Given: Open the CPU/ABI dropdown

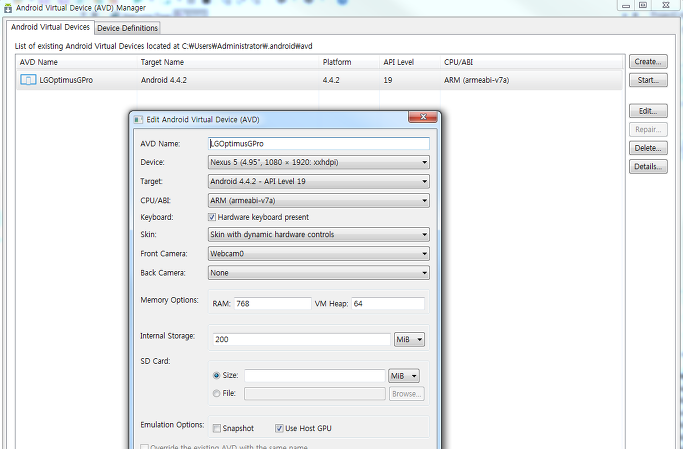Looking at the screenshot, I should click(x=318, y=201).
